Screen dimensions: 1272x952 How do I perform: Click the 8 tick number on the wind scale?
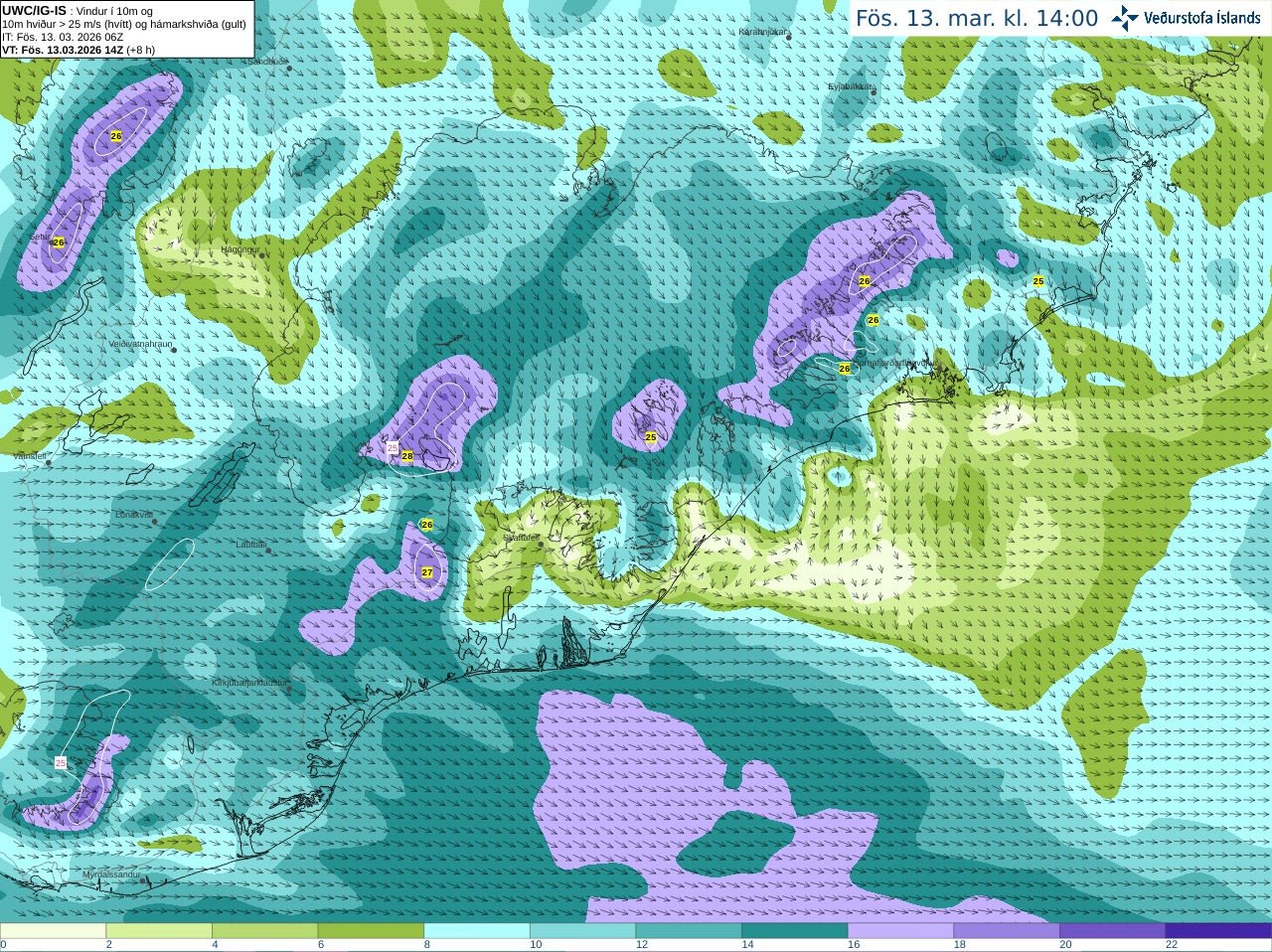click(427, 945)
